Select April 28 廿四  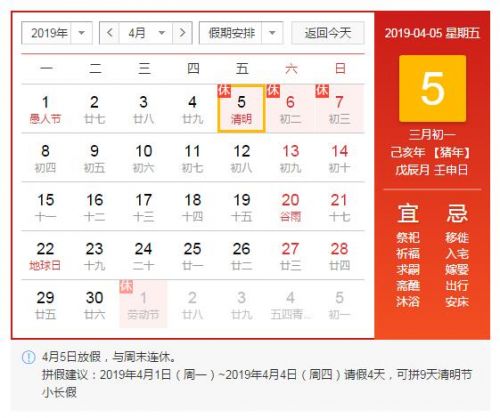coord(339,256)
